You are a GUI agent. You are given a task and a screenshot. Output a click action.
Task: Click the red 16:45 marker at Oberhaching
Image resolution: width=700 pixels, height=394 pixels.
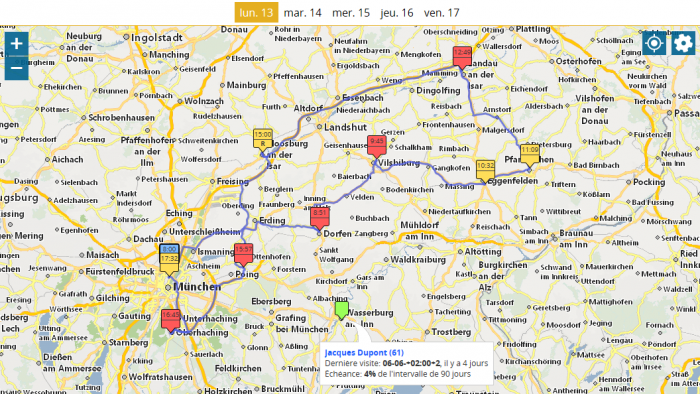[x=171, y=320]
